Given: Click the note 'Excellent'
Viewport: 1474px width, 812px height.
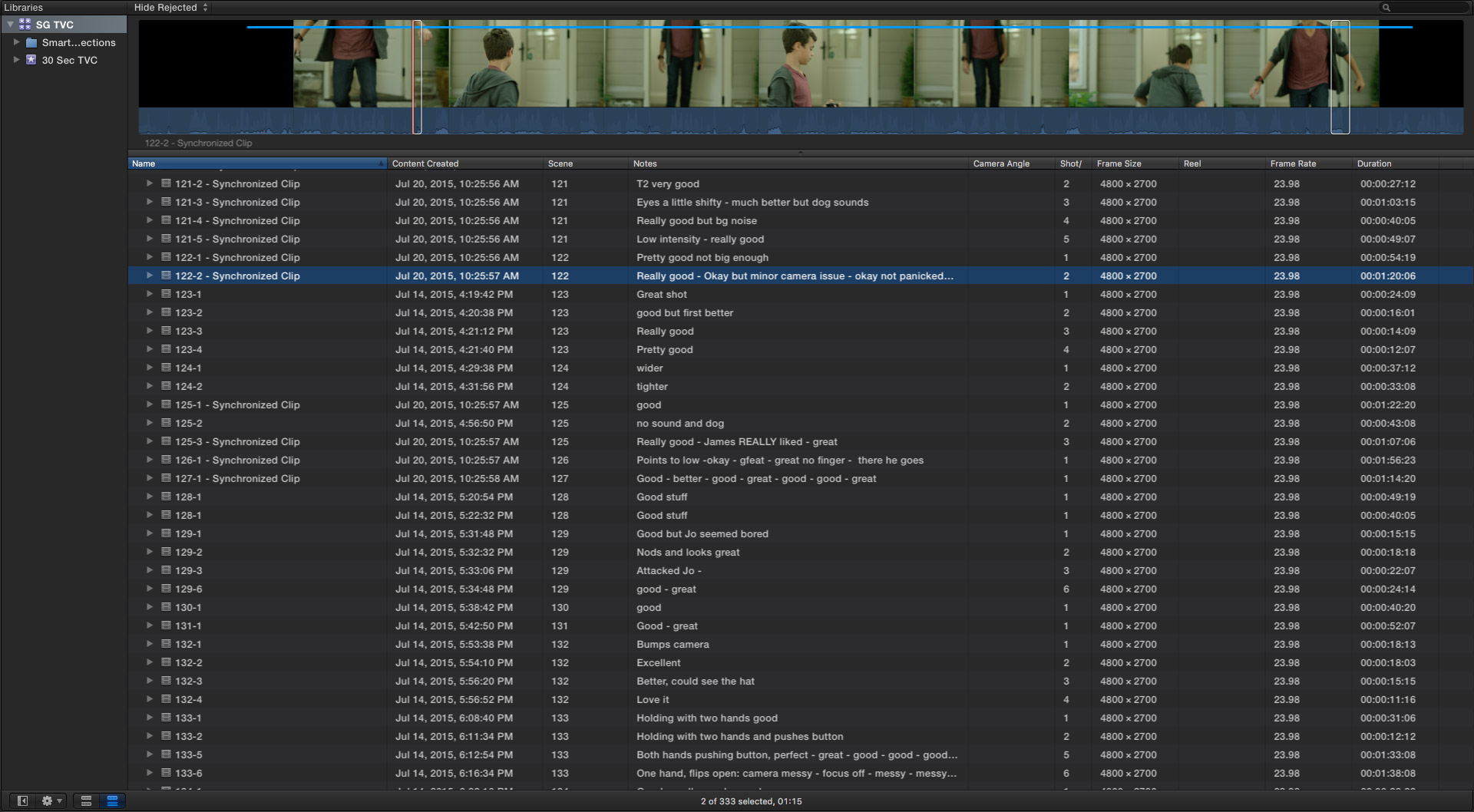Looking at the screenshot, I should coord(659,662).
